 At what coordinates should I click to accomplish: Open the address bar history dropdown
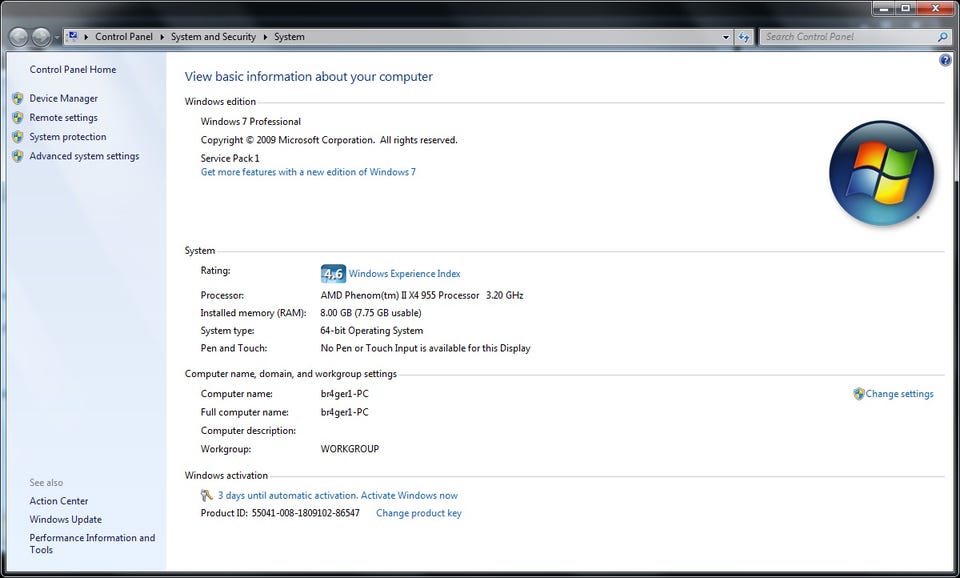726,37
